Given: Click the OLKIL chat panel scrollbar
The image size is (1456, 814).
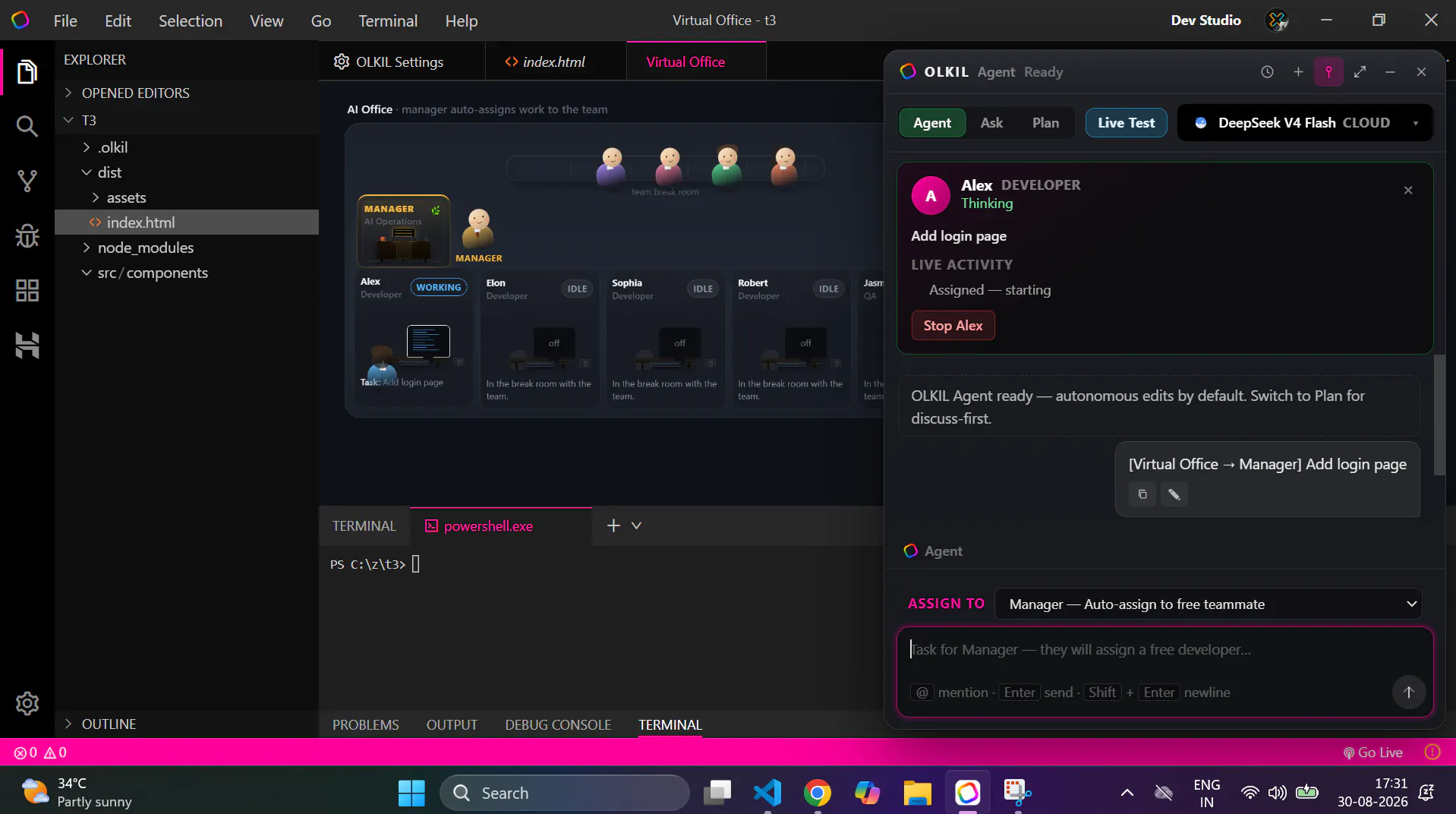Looking at the screenshot, I should [1439, 415].
